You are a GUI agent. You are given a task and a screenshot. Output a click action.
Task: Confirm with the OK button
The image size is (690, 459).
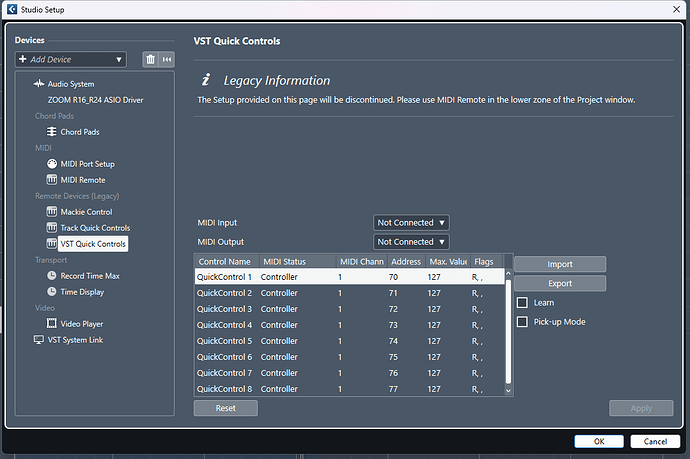599,441
